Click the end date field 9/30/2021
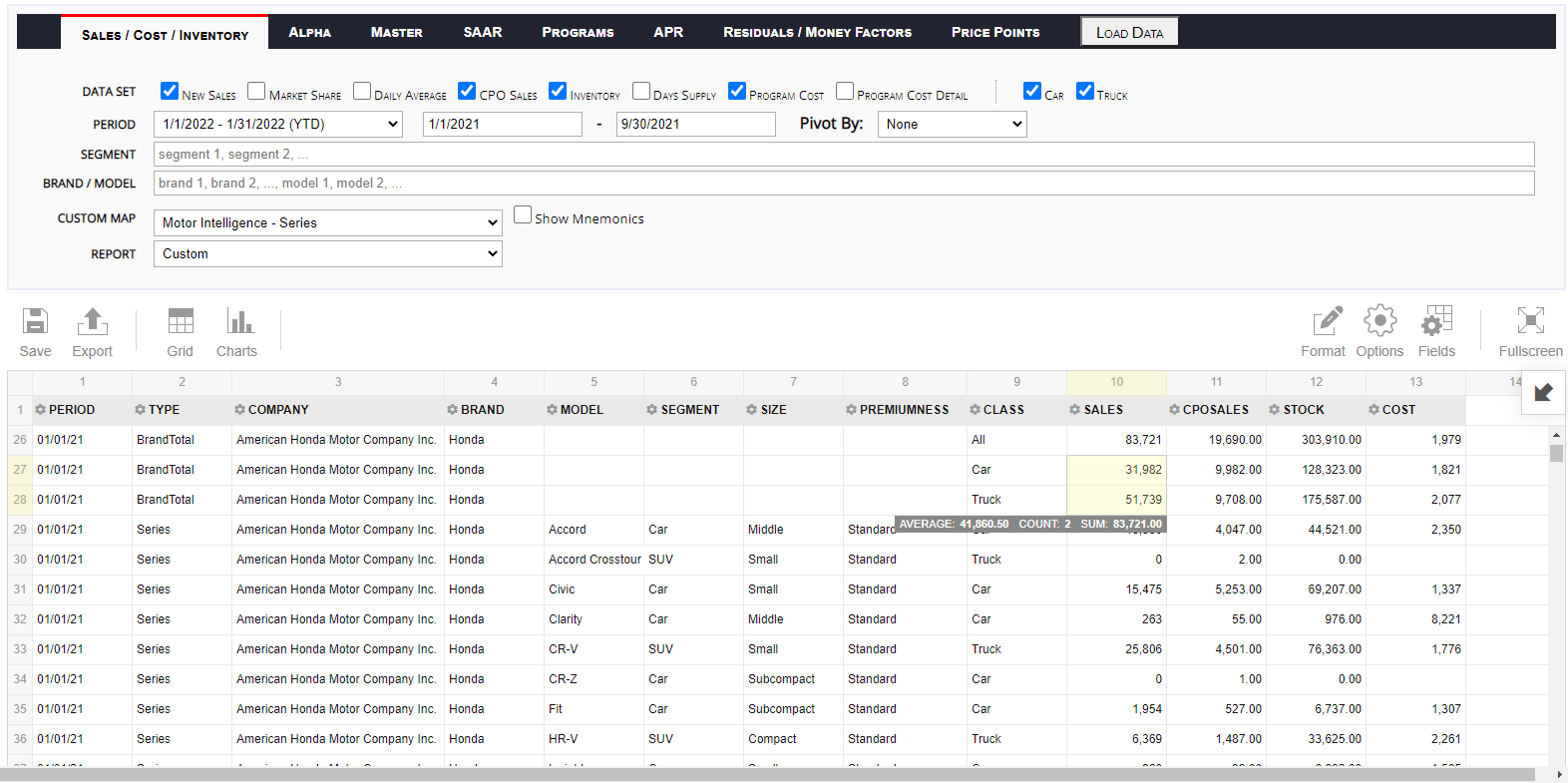The image size is (1568, 783). point(696,124)
